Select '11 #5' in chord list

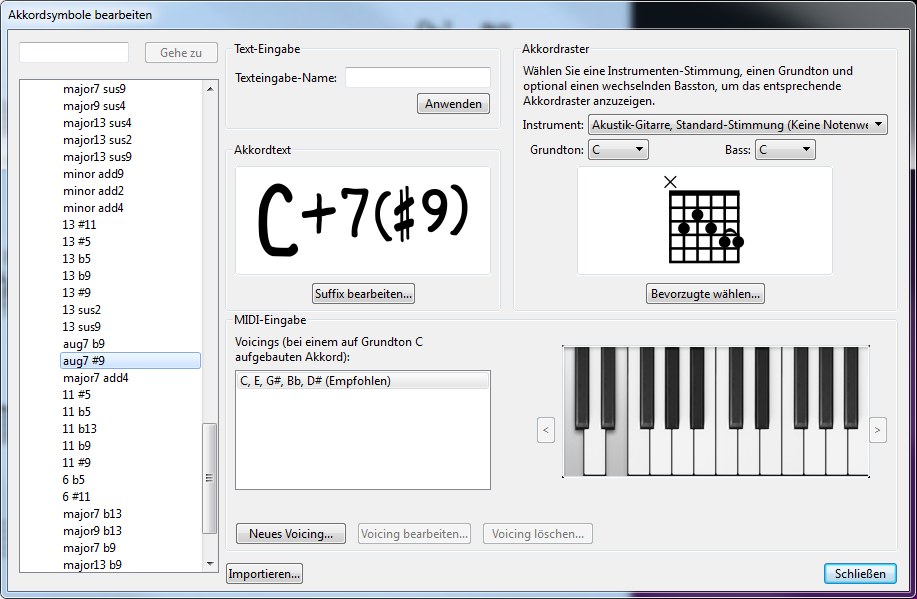pyautogui.click(x=77, y=394)
